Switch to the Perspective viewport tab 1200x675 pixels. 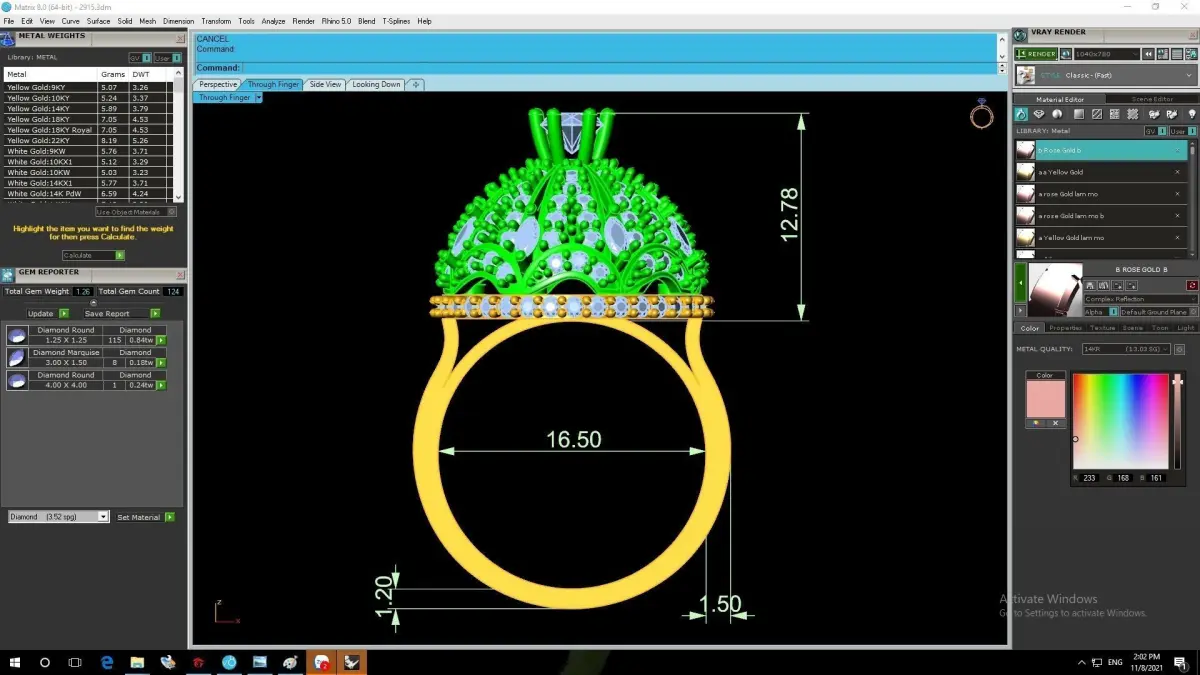218,84
